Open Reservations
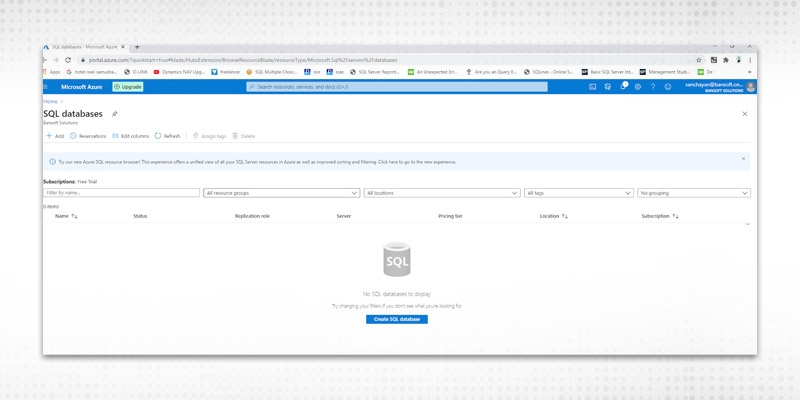 point(88,136)
